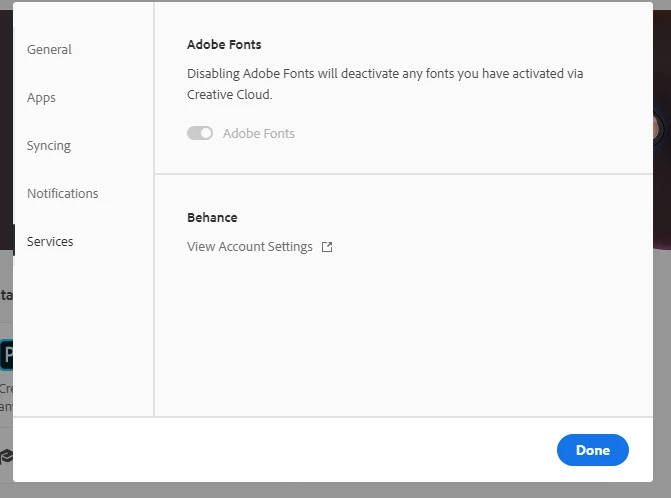Select the Syncing tab
Image resolution: width=671 pixels, height=498 pixels.
[x=49, y=145]
